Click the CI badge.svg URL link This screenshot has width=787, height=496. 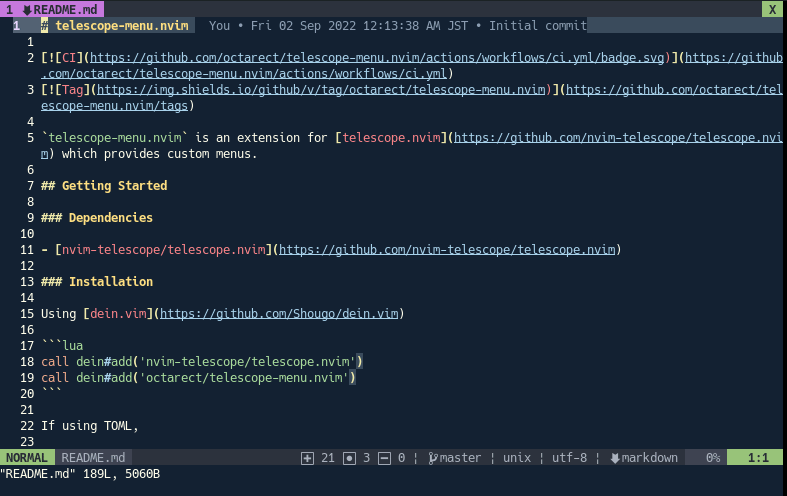[x=377, y=58]
